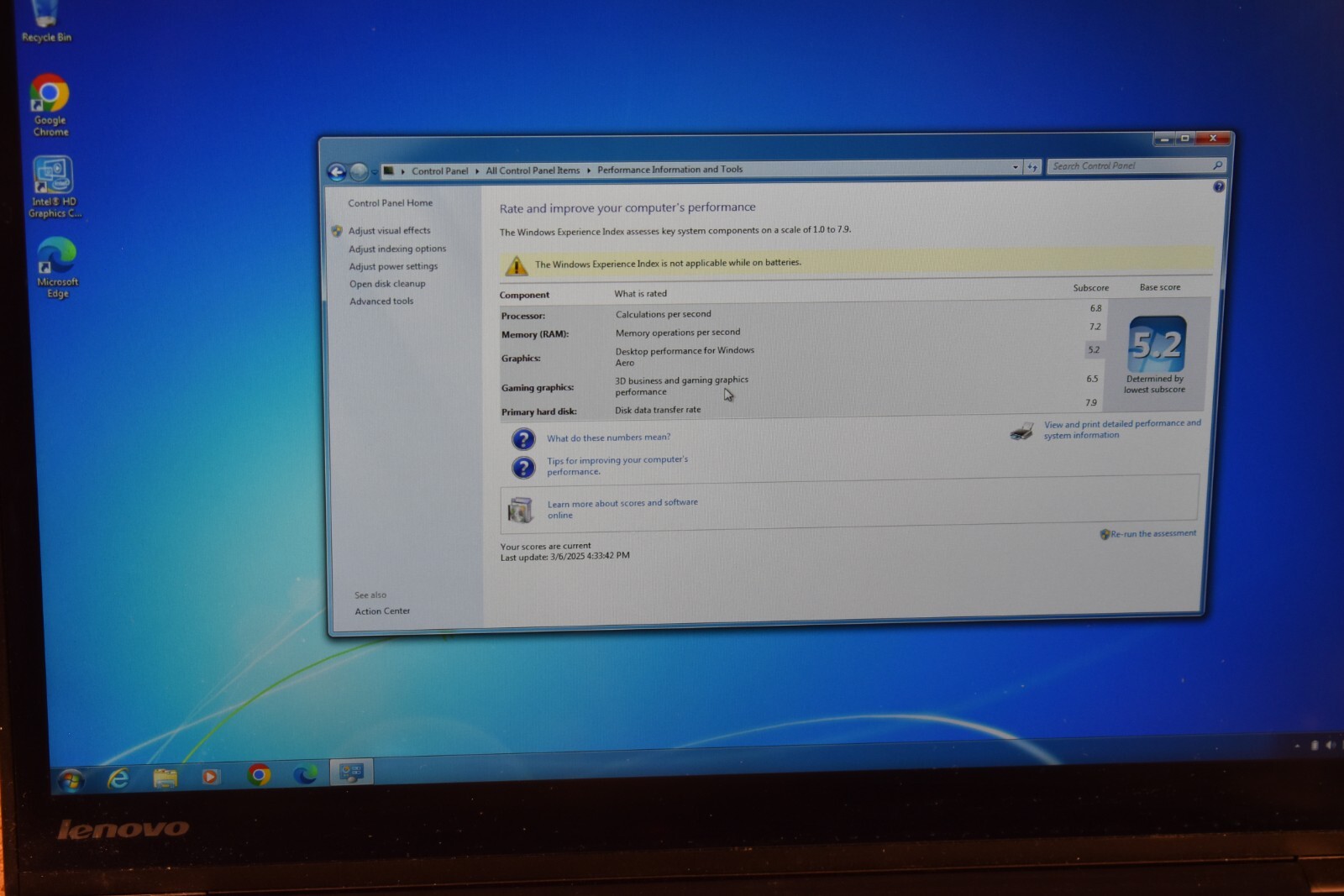Open help with the blue question icon
The width and height of the screenshot is (1344, 896).
[1218, 186]
